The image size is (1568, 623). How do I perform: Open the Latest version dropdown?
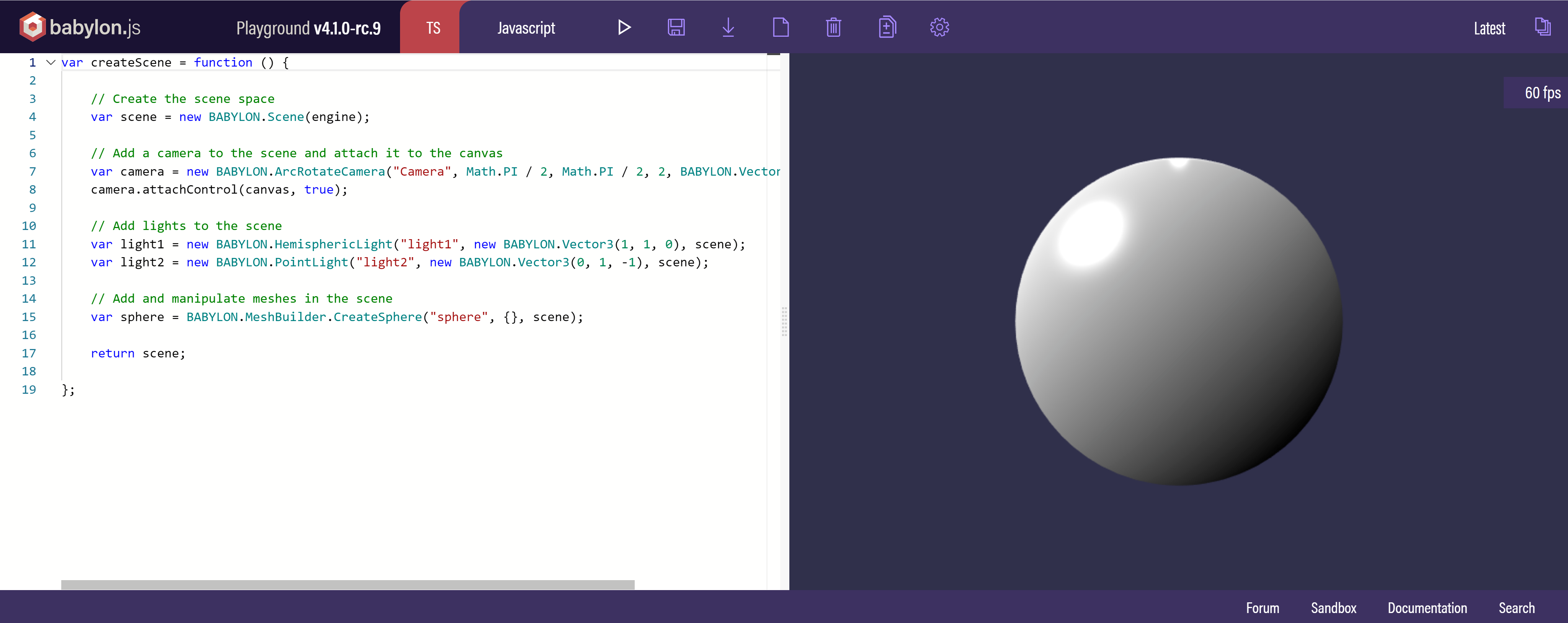click(1489, 29)
